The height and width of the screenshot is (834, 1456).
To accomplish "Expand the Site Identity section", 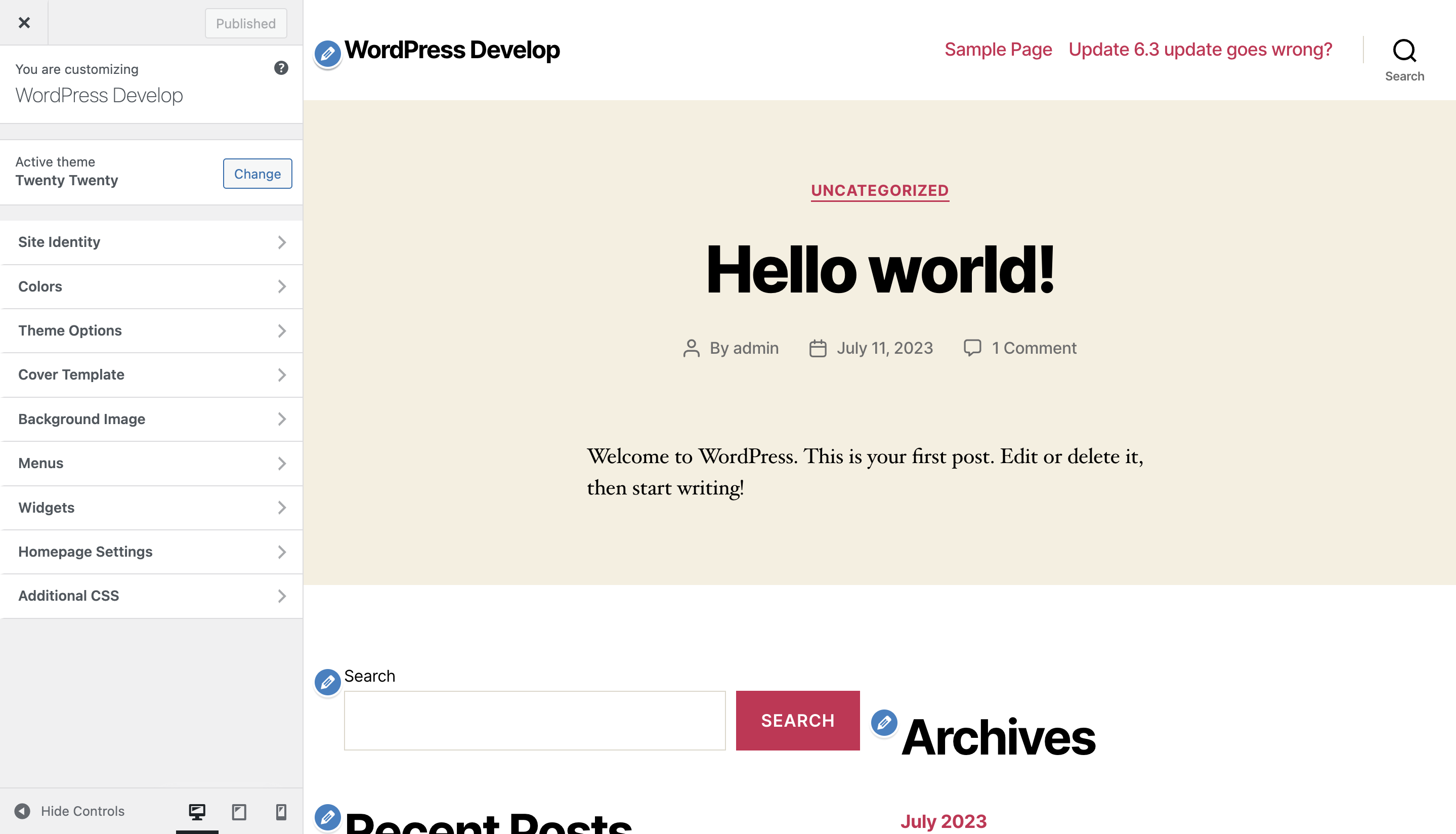I will [152, 242].
